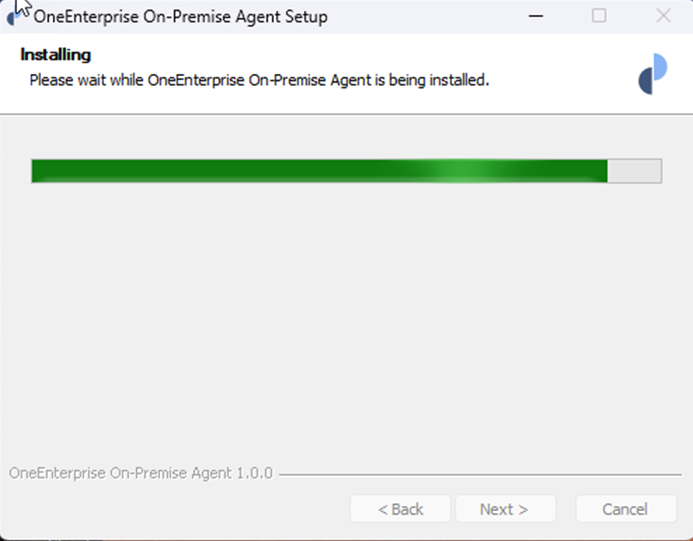Click the bold "Installing" heading
This screenshot has width=693, height=541.
(56, 55)
